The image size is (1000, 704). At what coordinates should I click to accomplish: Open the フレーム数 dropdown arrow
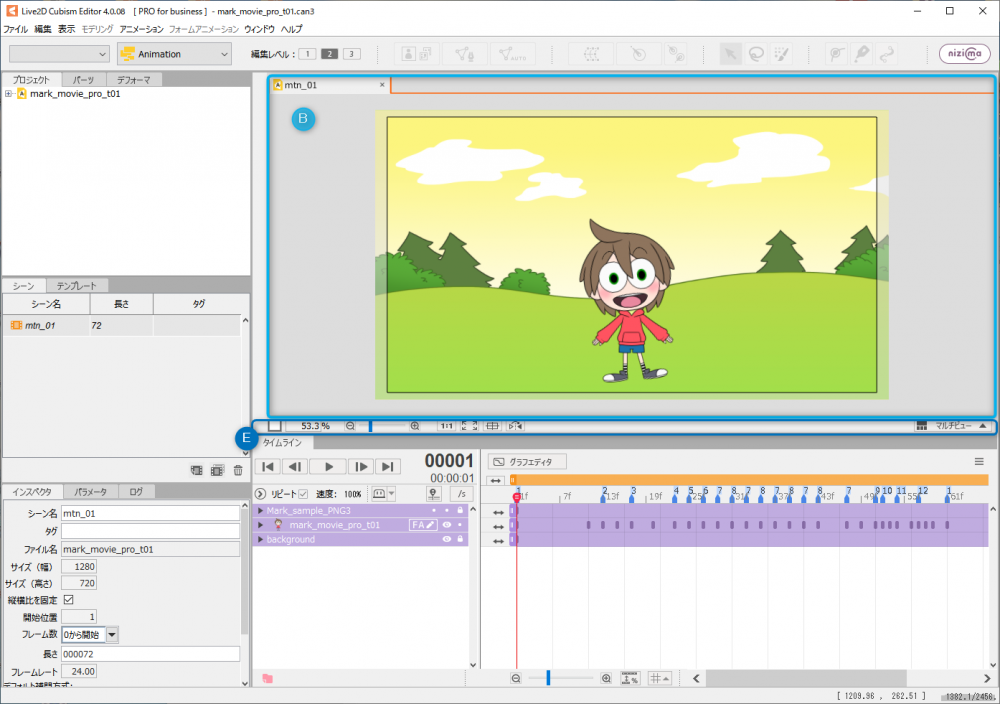[112, 634]
